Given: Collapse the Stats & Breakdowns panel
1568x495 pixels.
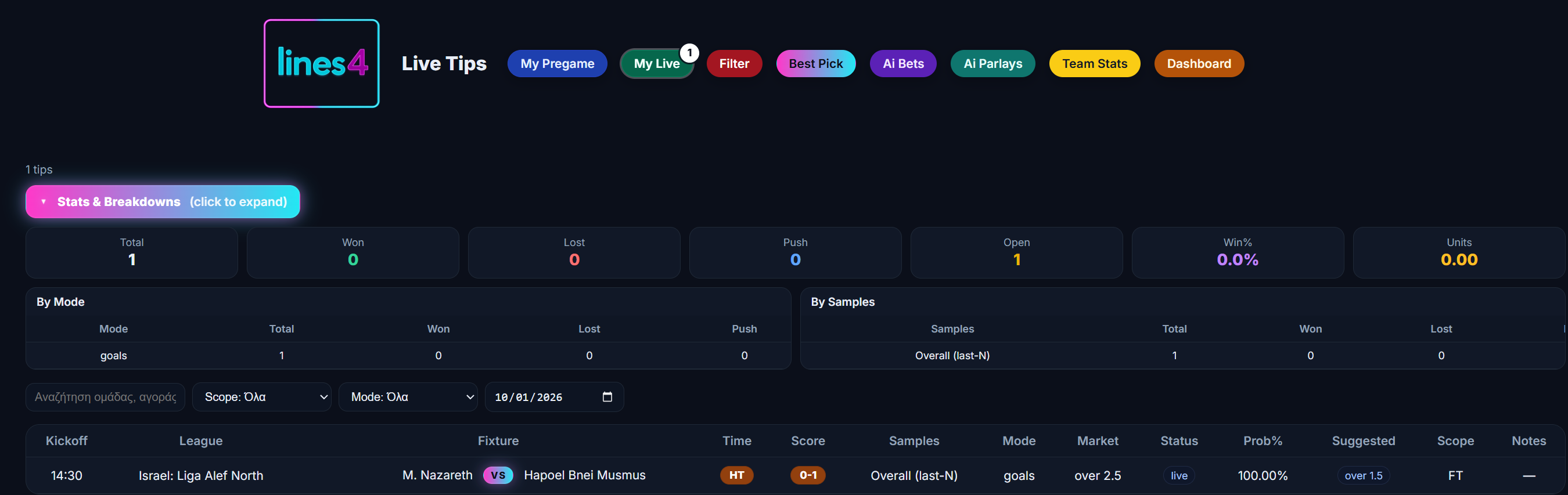Looking at the screenshot, I should point(163,201).
